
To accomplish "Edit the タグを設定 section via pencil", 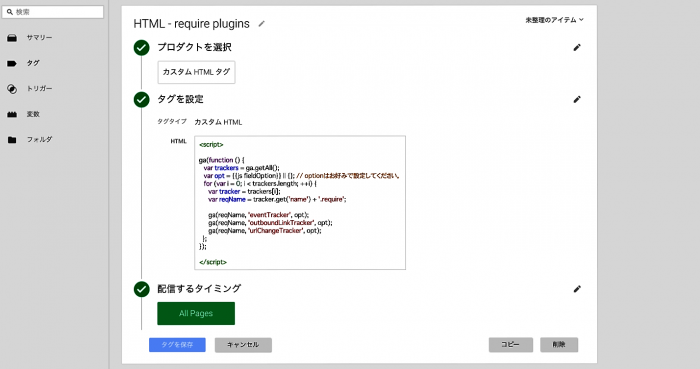I will 577,100.
